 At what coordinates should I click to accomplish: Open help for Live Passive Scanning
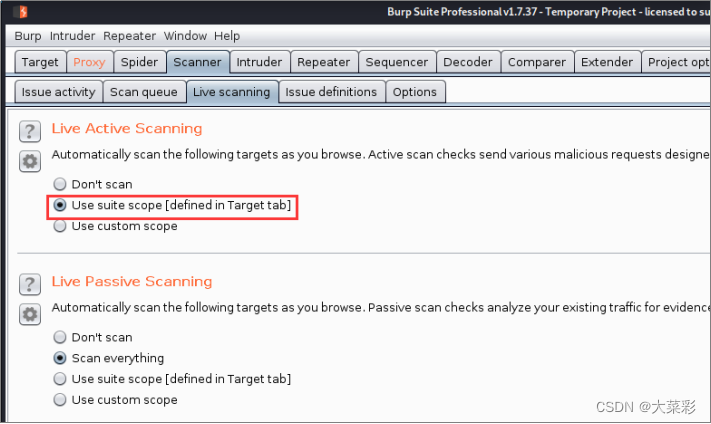pos(30,284)
